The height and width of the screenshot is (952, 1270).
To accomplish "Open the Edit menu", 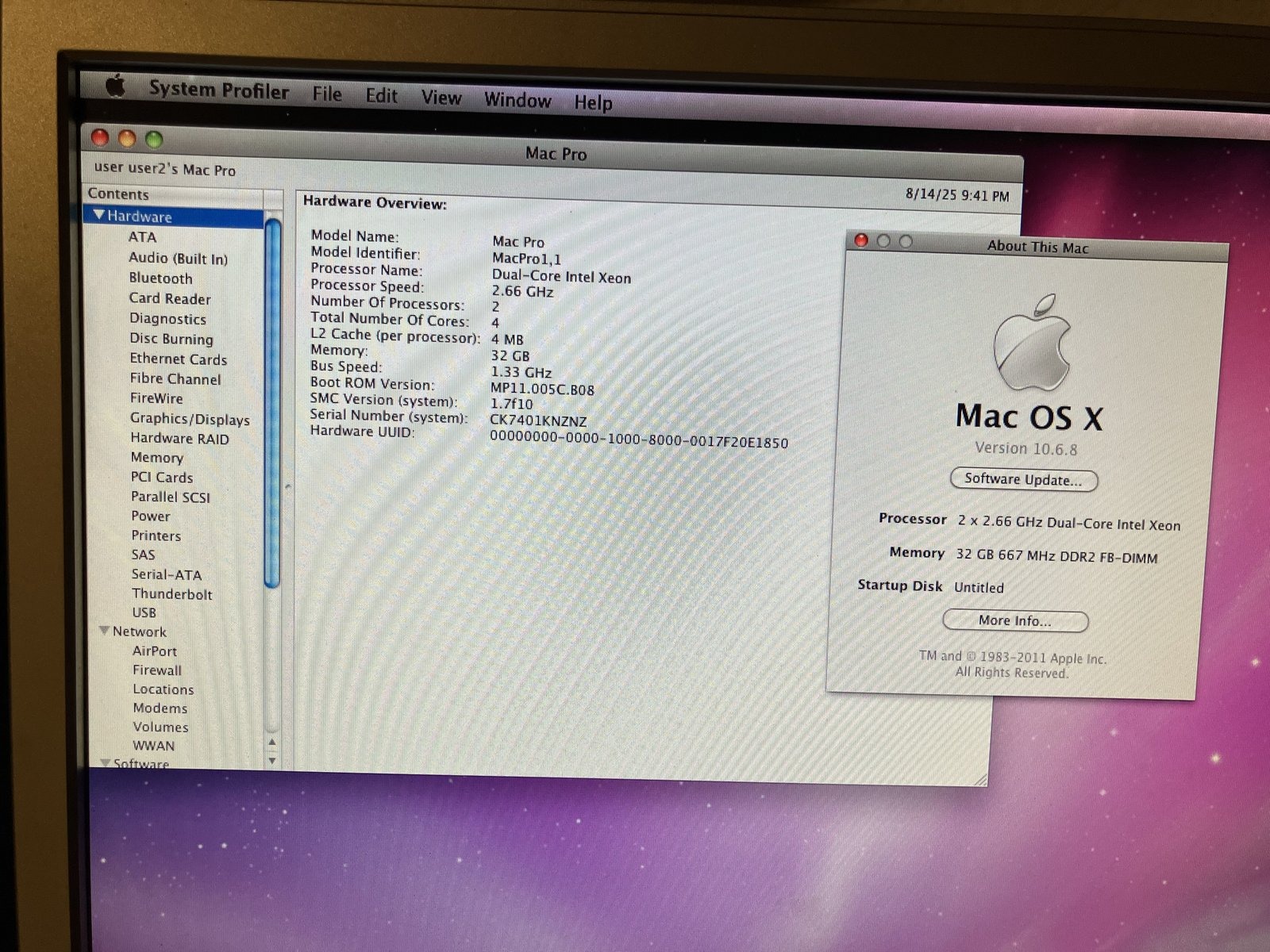I will click(x=381, y=96).
